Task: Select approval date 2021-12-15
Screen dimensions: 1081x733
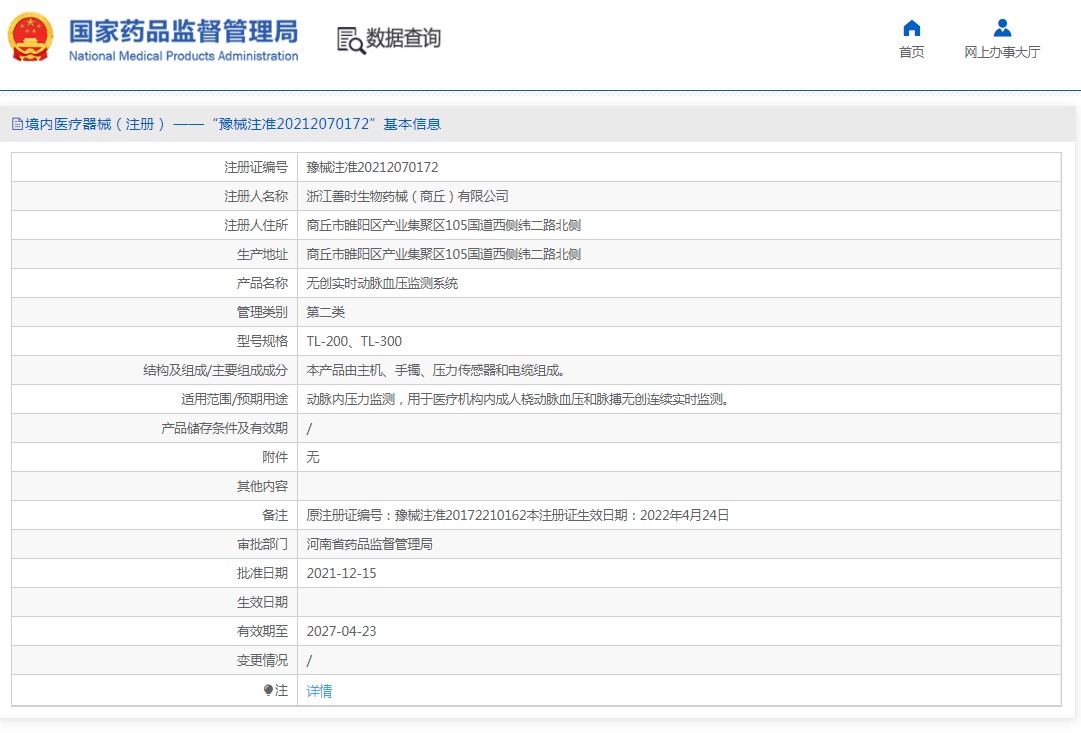Action: pyautogui.click(x=341, y=573)
